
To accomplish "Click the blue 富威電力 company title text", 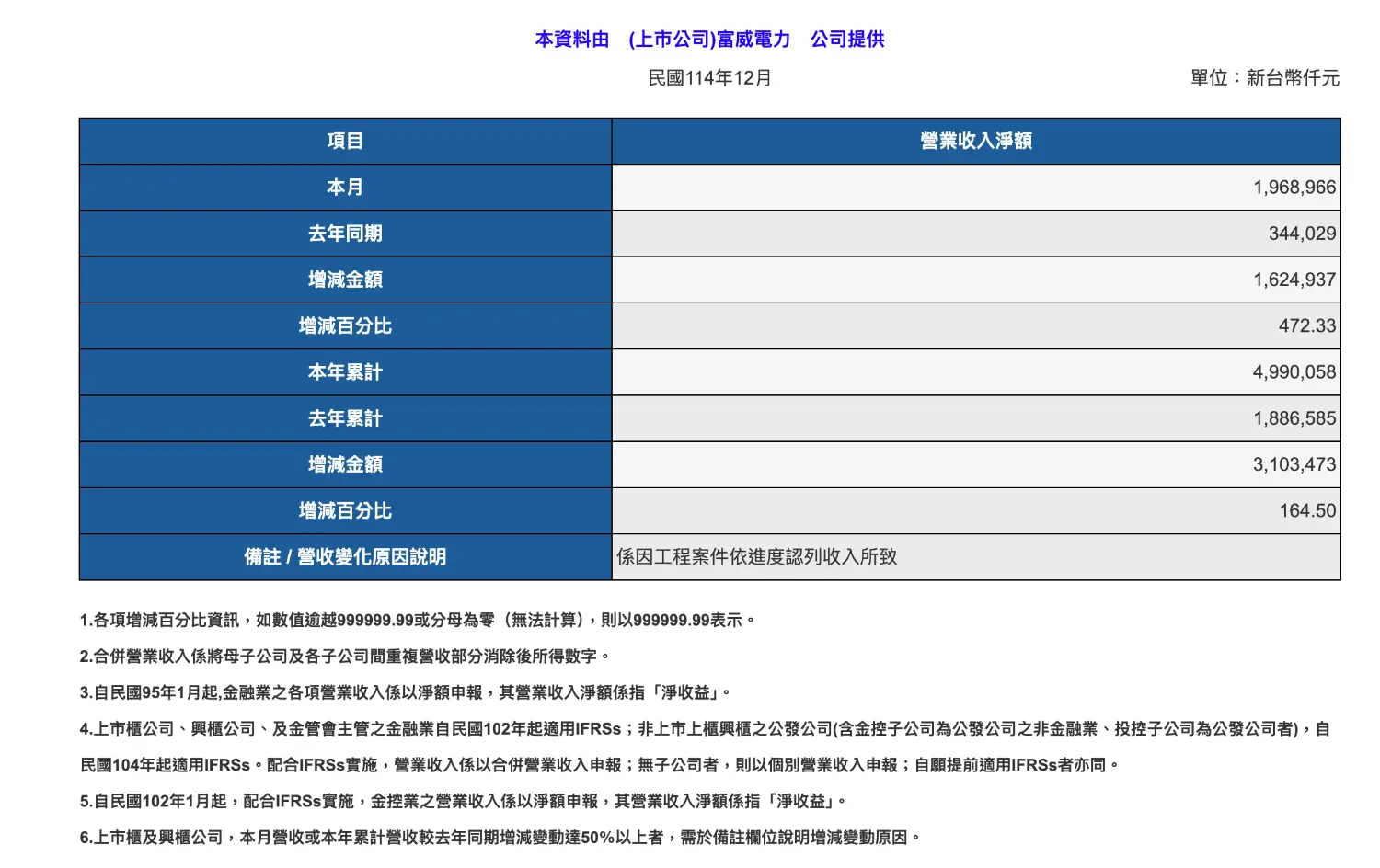I will 709,40.
